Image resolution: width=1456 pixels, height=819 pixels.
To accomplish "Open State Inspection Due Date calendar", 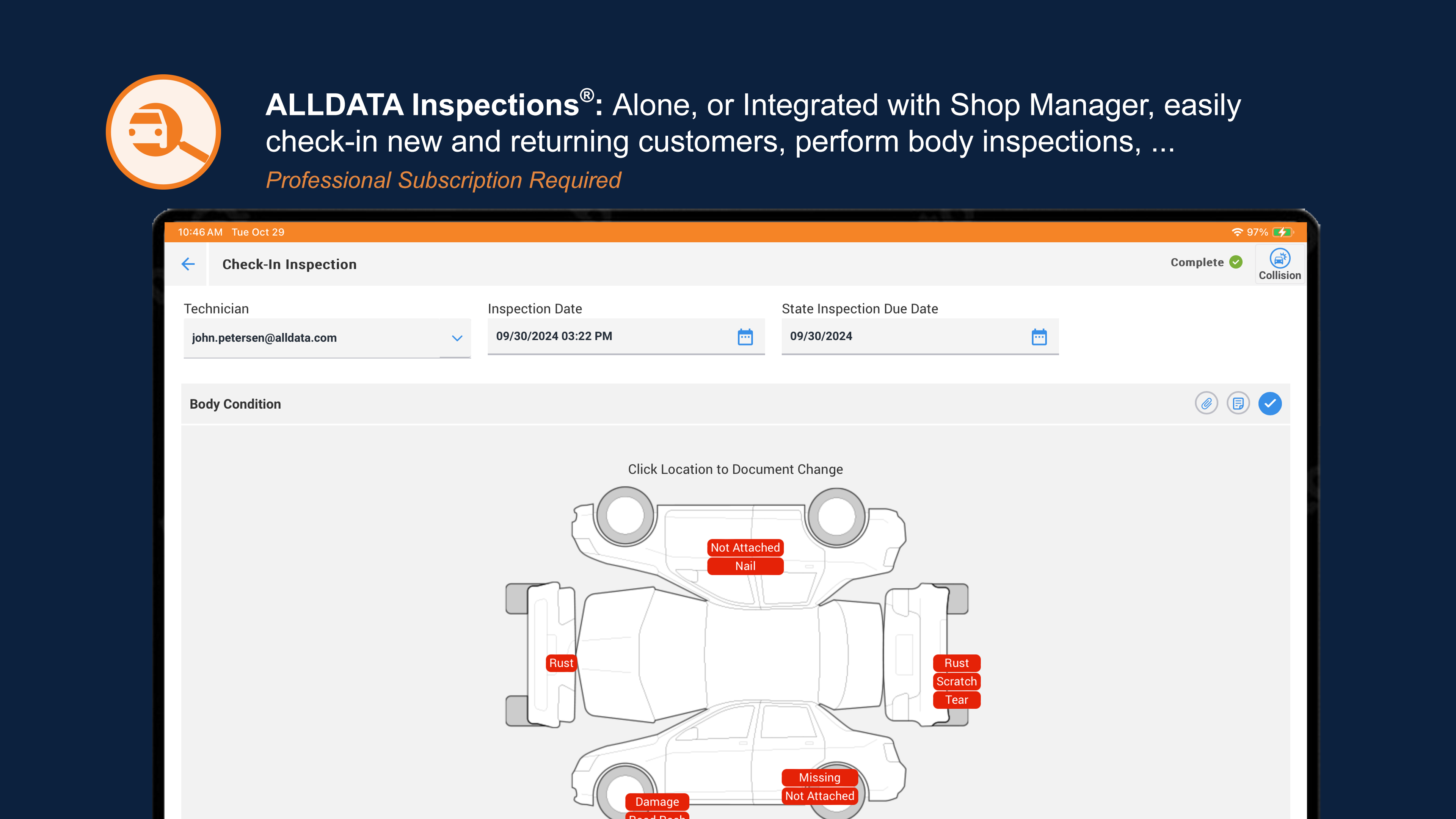I will tap(1039, 337).
